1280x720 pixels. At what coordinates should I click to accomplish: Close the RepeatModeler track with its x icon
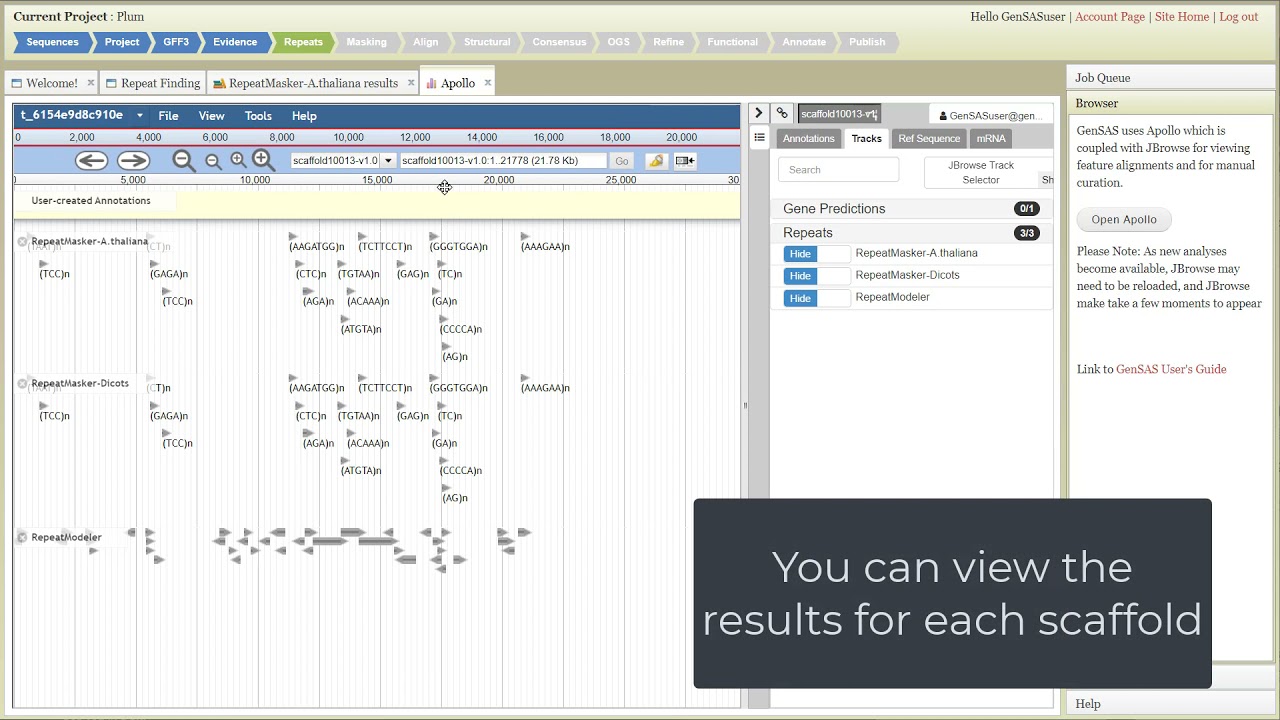click(x=22, y=537)
